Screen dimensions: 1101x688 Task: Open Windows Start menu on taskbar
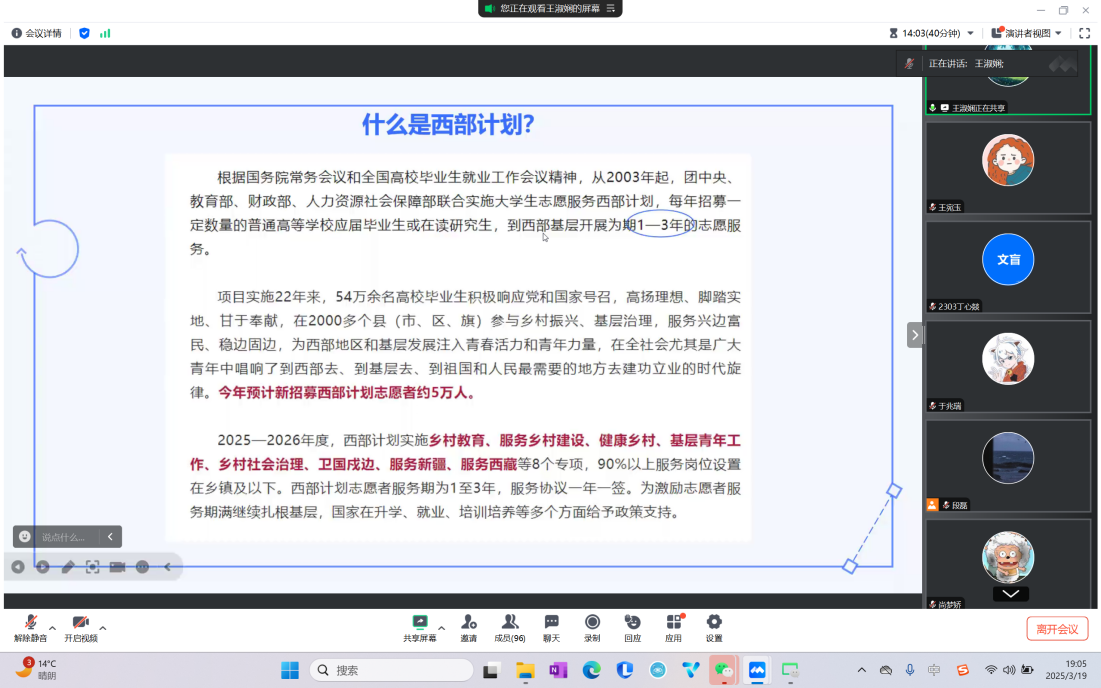pyautogui.click(x=290, y=670)
